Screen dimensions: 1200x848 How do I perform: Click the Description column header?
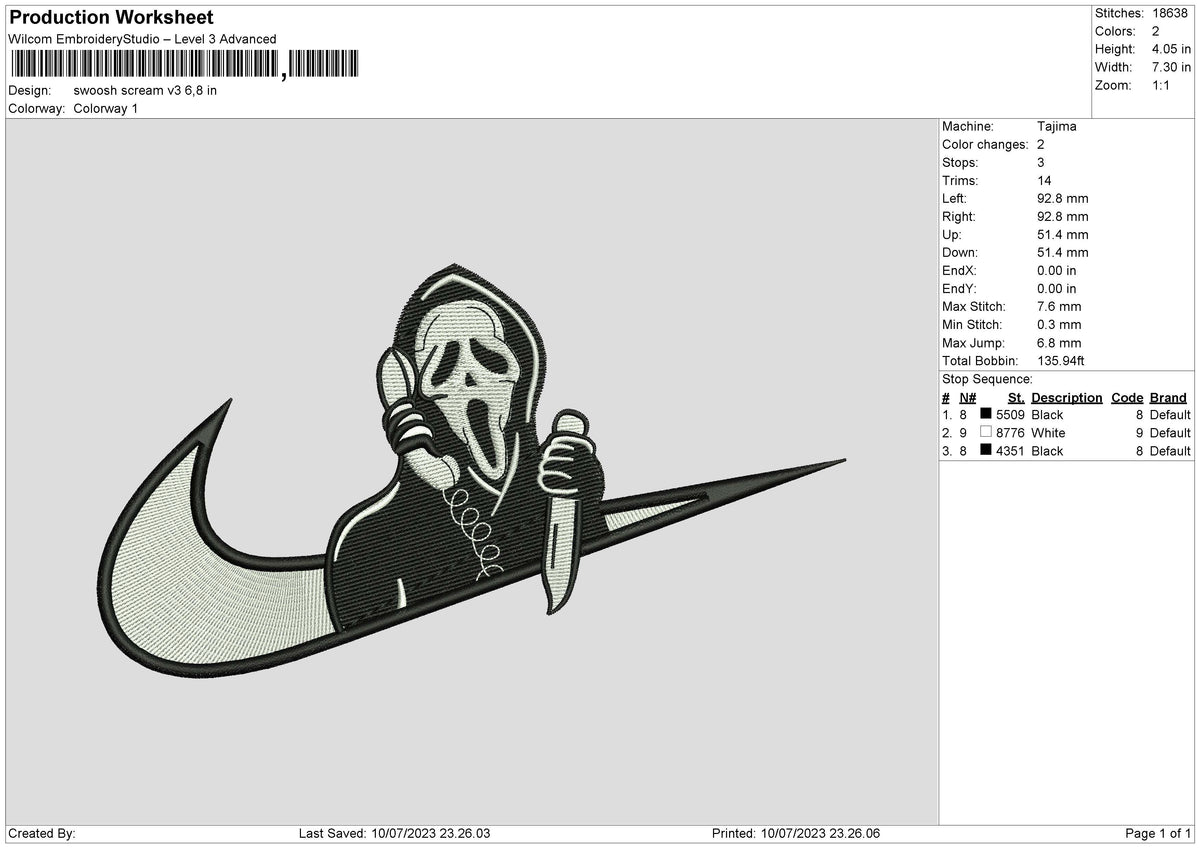point(1067,397)
